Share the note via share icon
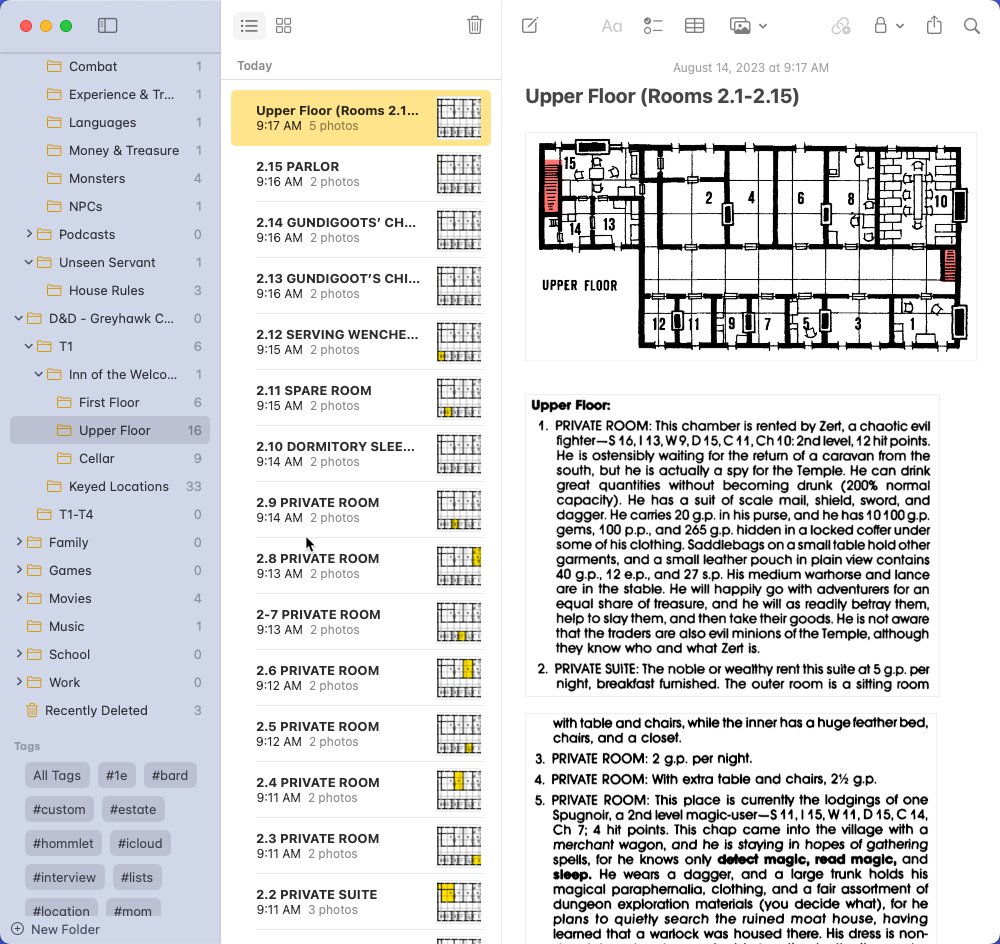This screenshot has height=944, width=1000. pos(934,25)
